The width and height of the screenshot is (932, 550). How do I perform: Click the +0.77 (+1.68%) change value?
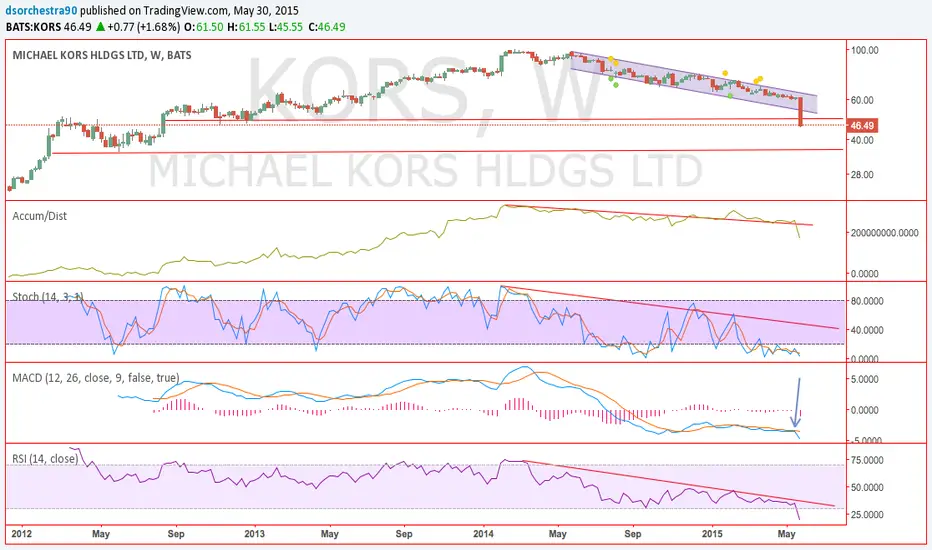coord(144,27)
